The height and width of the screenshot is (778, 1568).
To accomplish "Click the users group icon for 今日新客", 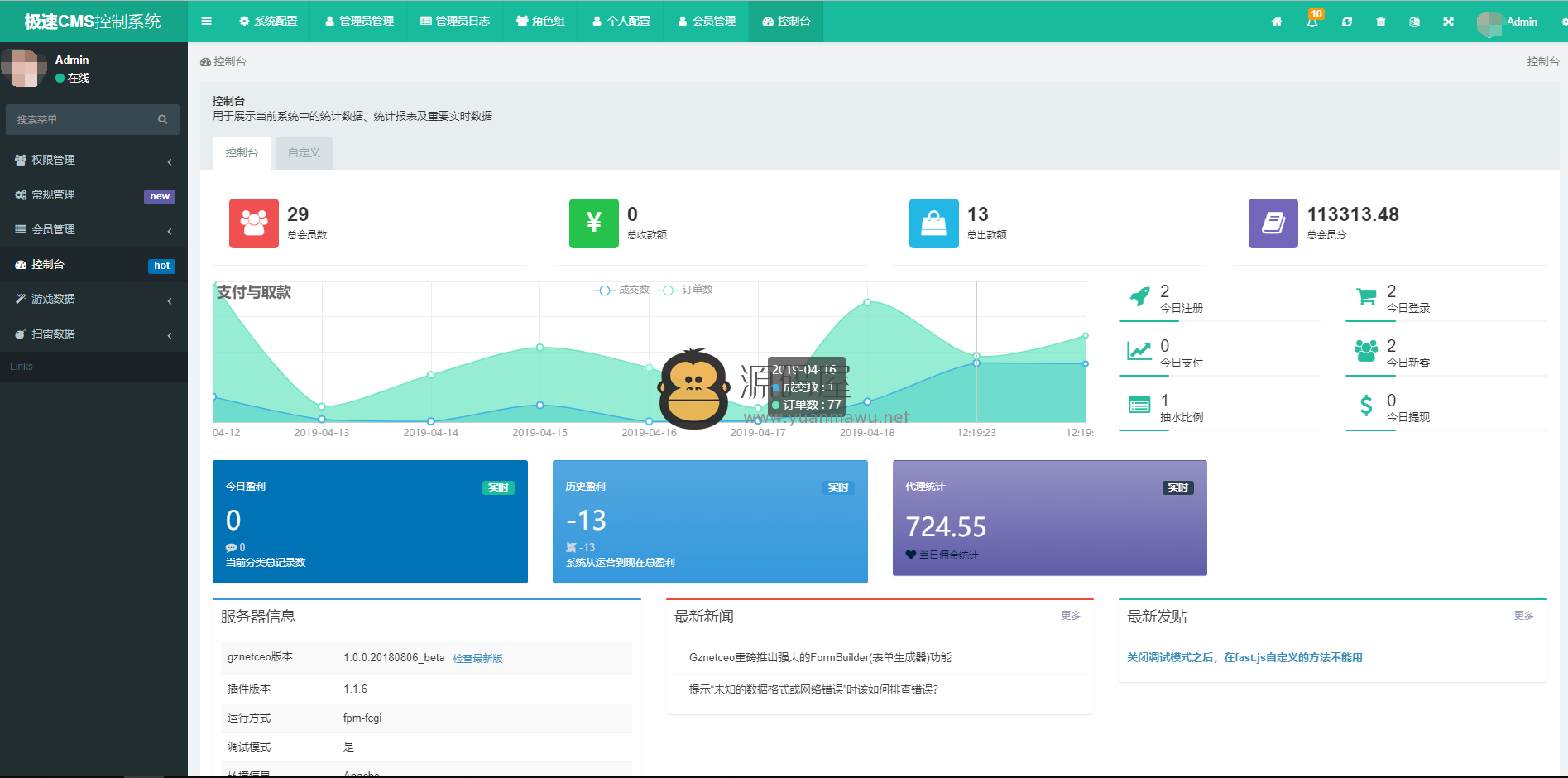I will click(x=1366, y=351).
